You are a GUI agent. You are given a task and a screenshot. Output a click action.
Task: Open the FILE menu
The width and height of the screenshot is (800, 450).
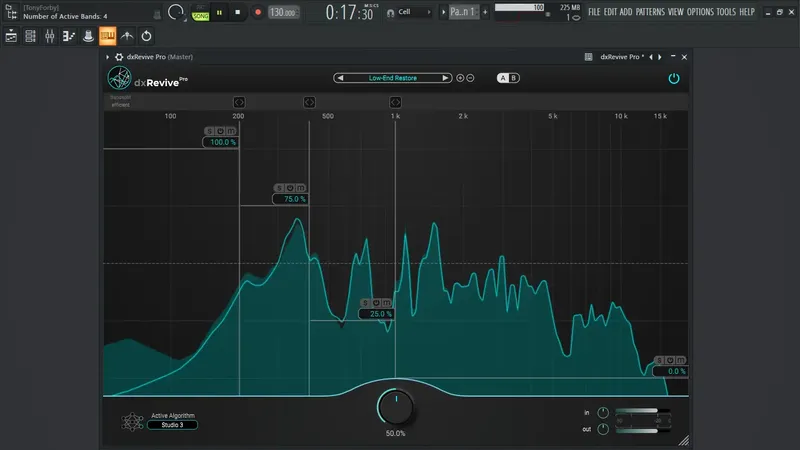(594, 12)
